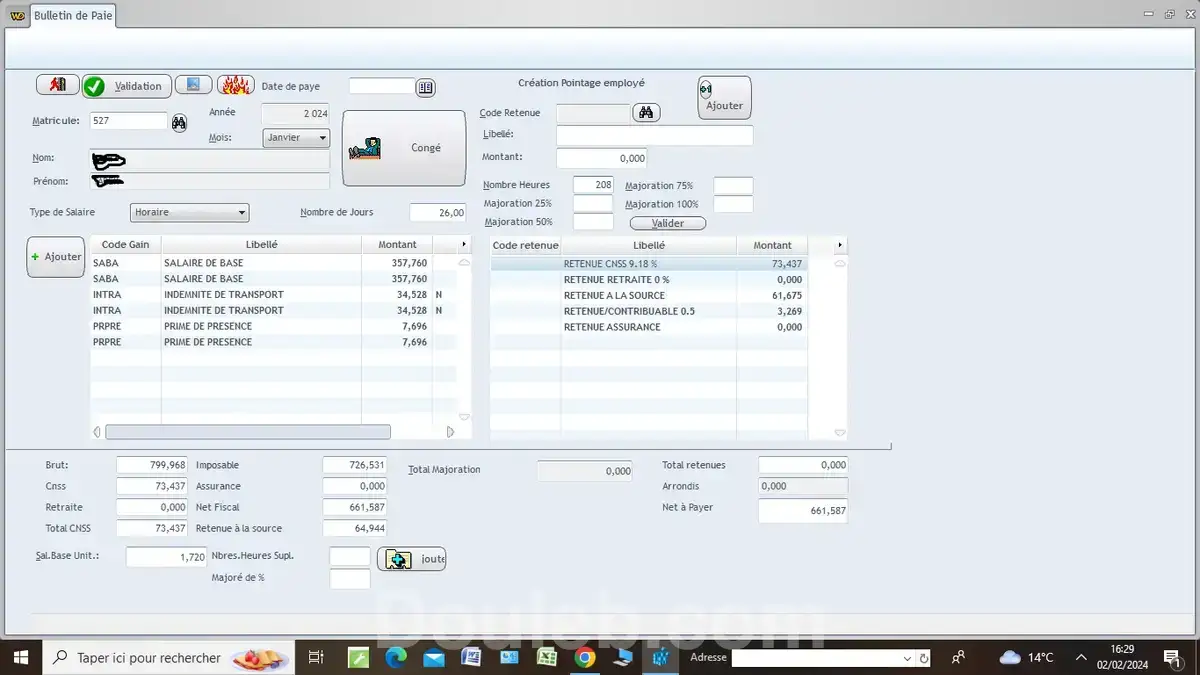Click the Valider button under Majoration

(x=667, y=223)
